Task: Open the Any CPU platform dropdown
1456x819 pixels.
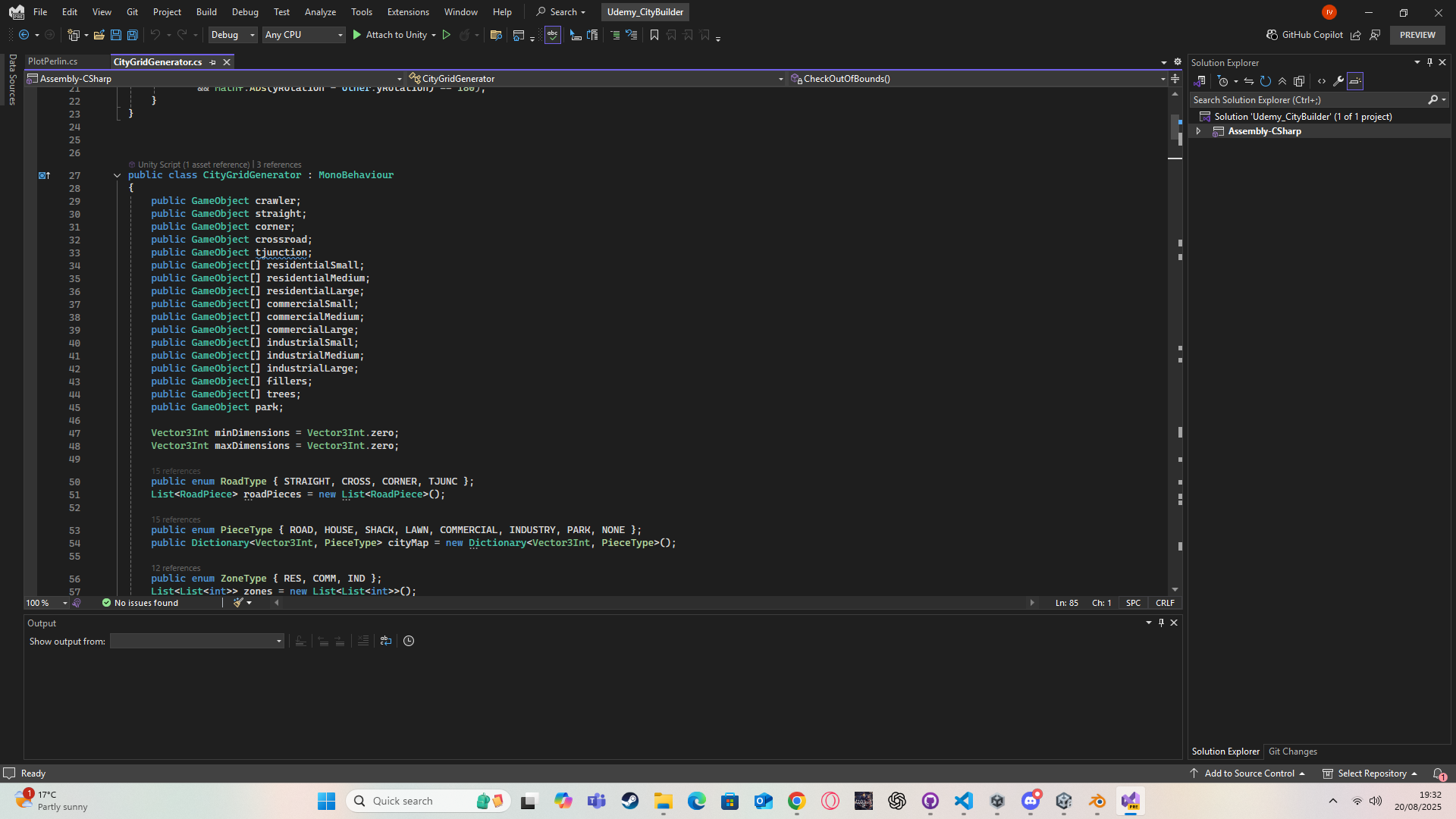Action: click(x=303, y=35)
